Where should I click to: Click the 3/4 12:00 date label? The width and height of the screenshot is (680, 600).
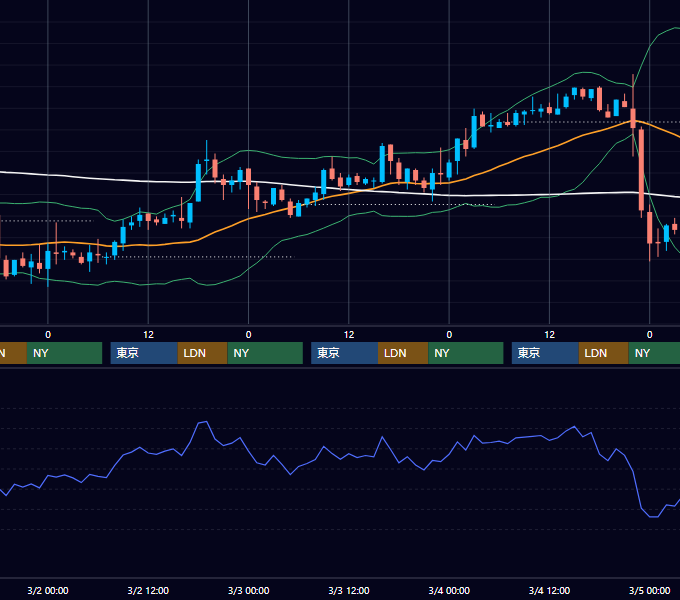(549, 590)
